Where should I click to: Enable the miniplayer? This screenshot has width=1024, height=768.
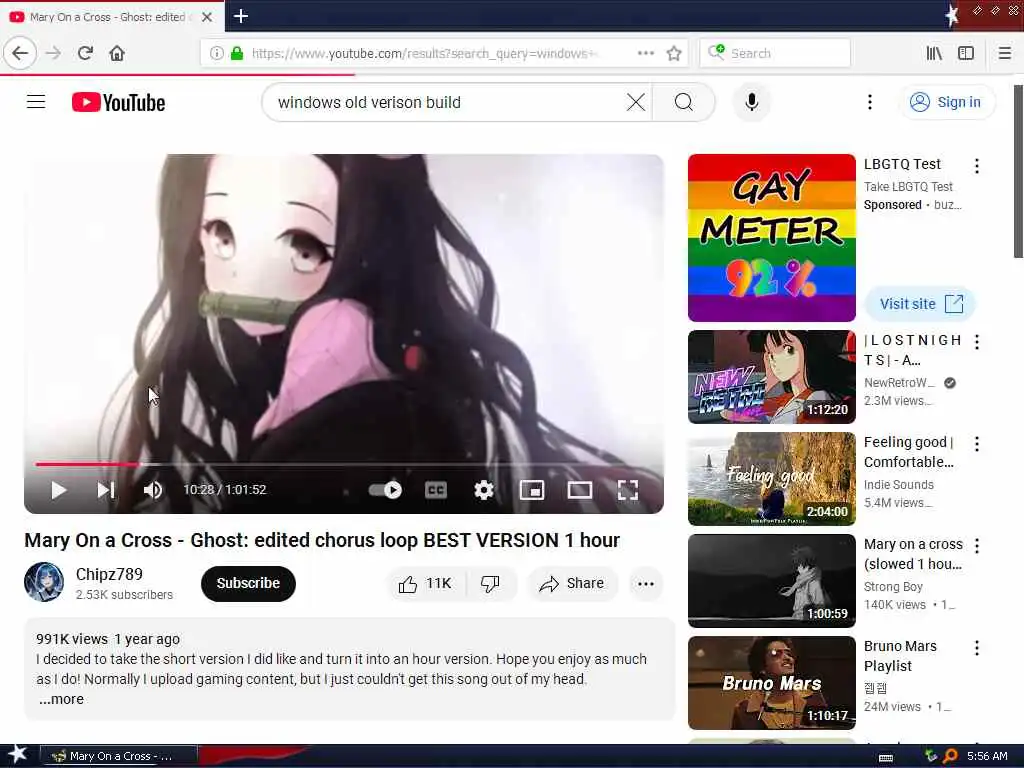point(532,490)
